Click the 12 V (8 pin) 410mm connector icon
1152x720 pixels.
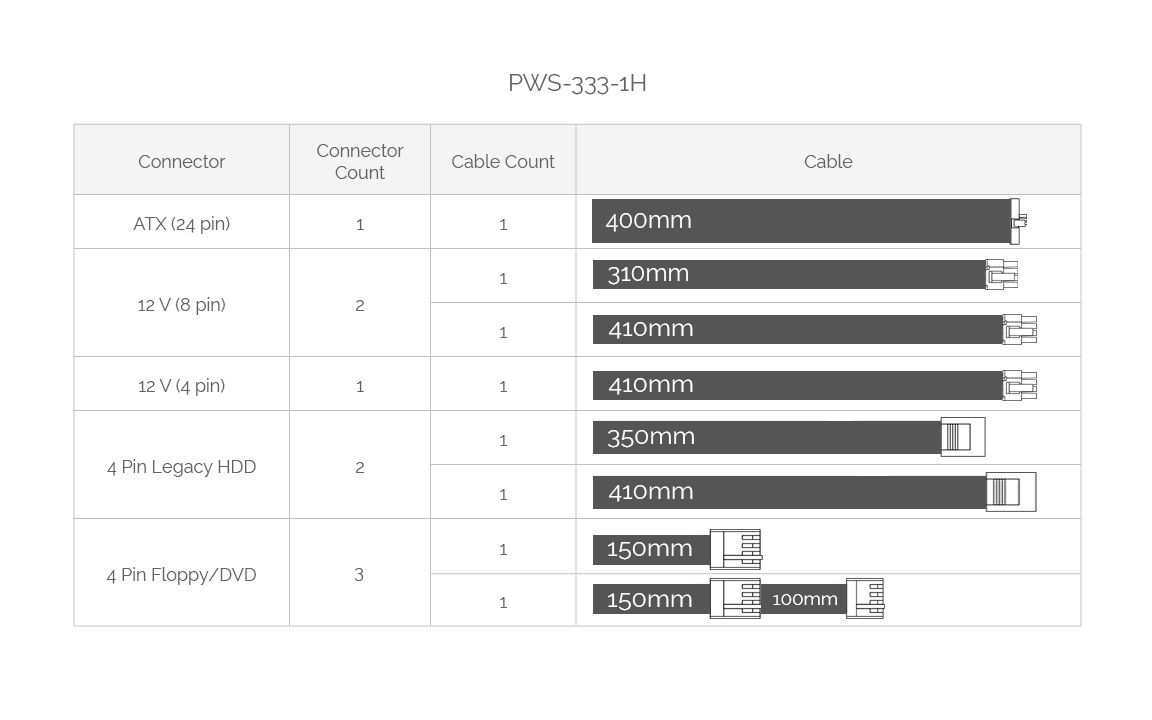coord(1019,329)
